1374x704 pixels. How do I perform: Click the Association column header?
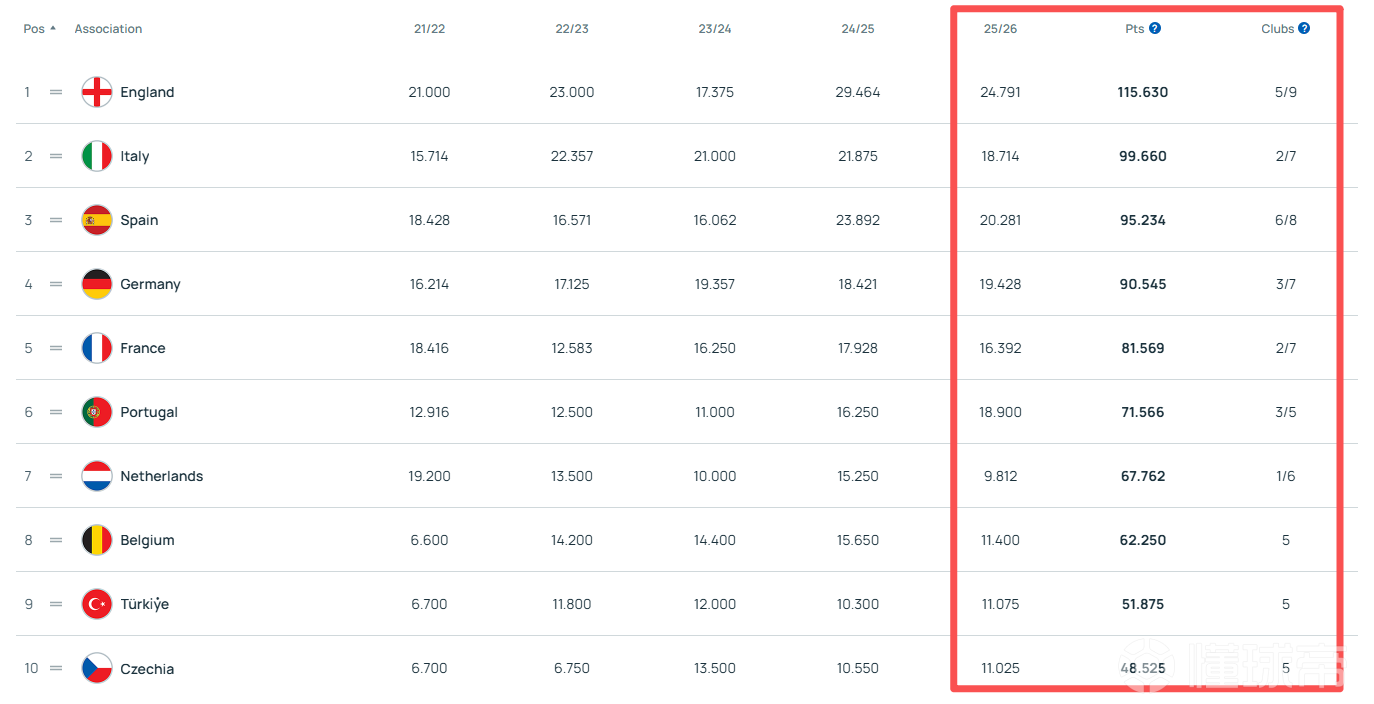pyautogui.click(x=108, y=29)
